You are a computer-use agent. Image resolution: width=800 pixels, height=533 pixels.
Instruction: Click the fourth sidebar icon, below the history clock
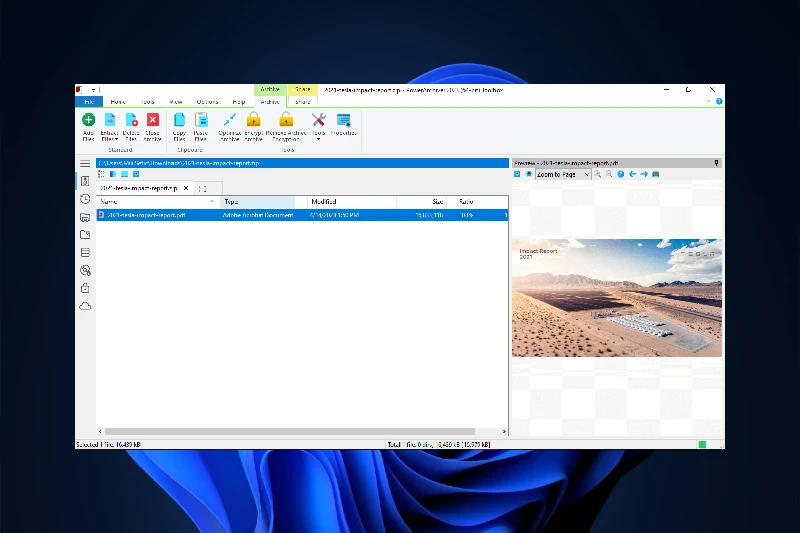85,217
